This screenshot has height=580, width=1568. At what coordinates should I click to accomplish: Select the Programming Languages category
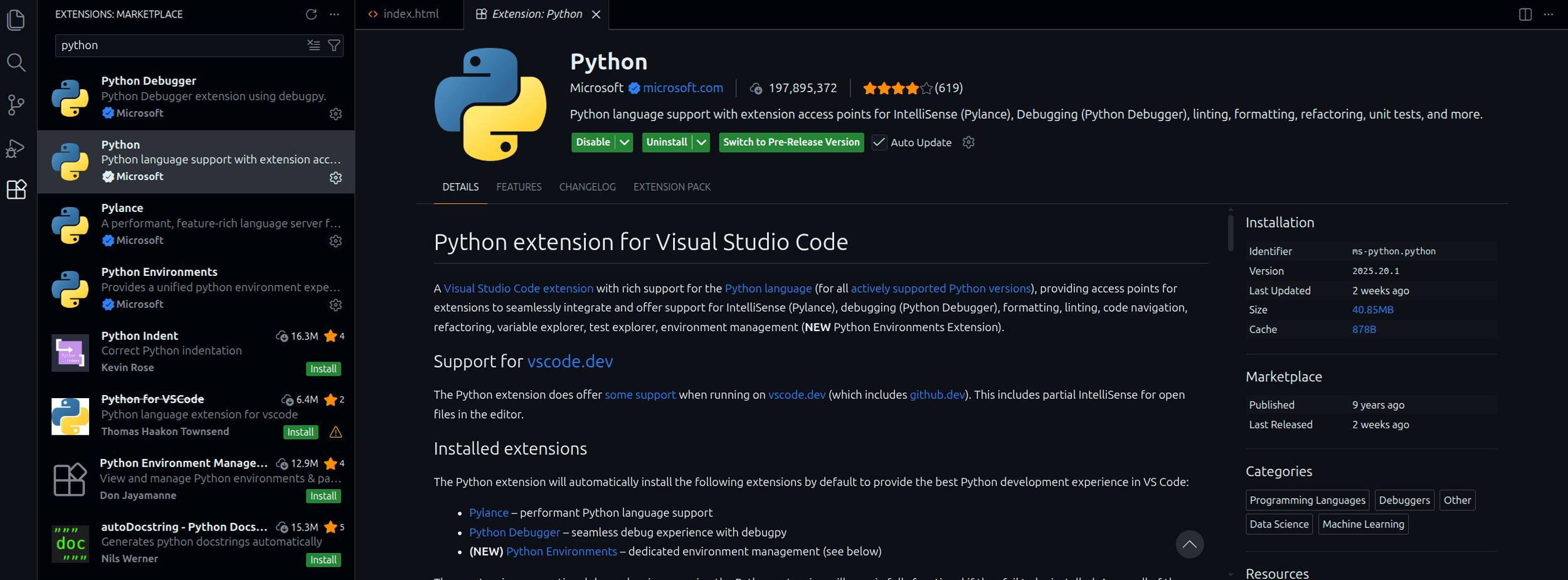point(1307,500)
